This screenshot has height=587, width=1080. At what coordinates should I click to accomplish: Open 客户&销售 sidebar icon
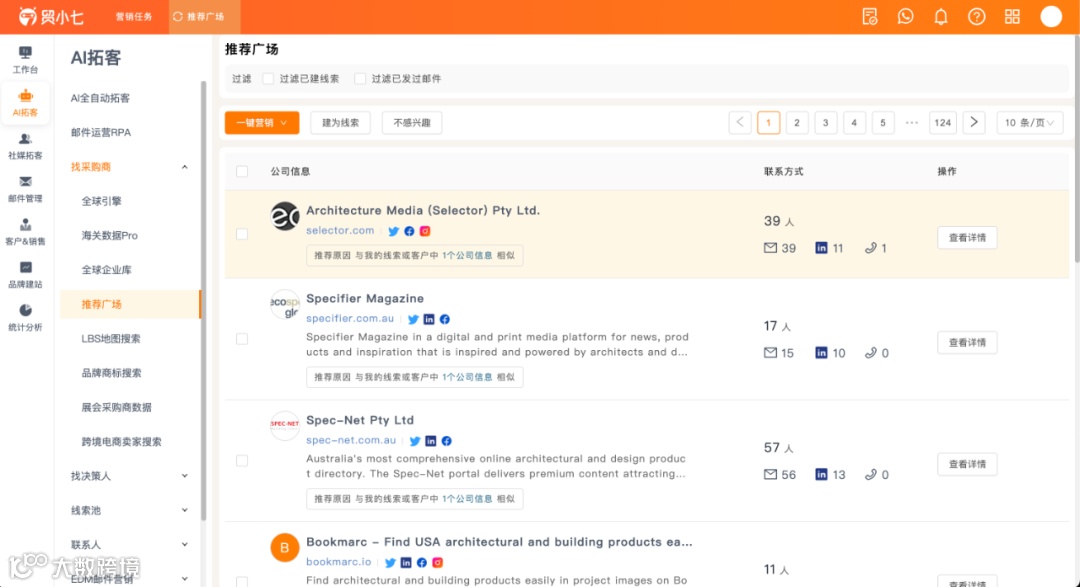25,225
